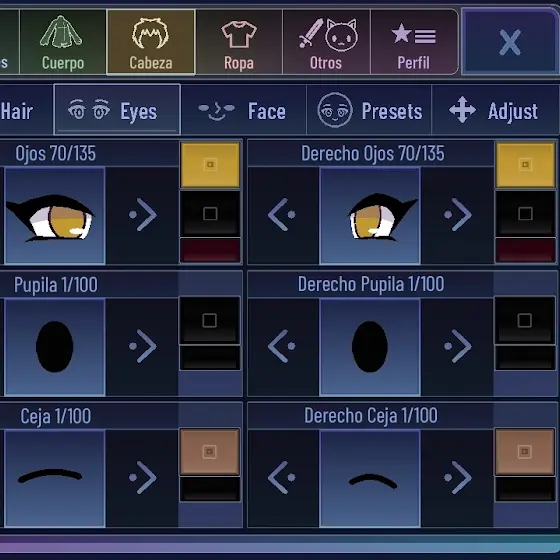Go to previous Derecho Ojos style

[x=282, y=215]
